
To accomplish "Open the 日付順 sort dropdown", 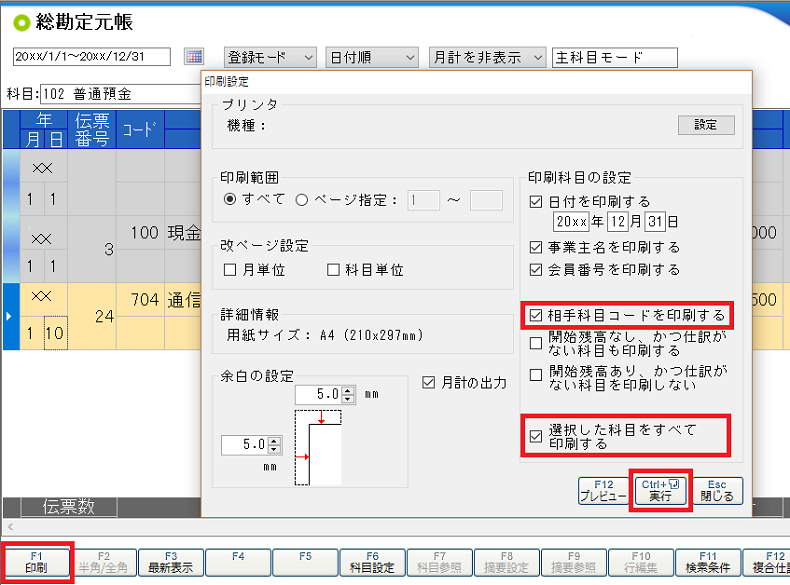I will tap(372, 57).
